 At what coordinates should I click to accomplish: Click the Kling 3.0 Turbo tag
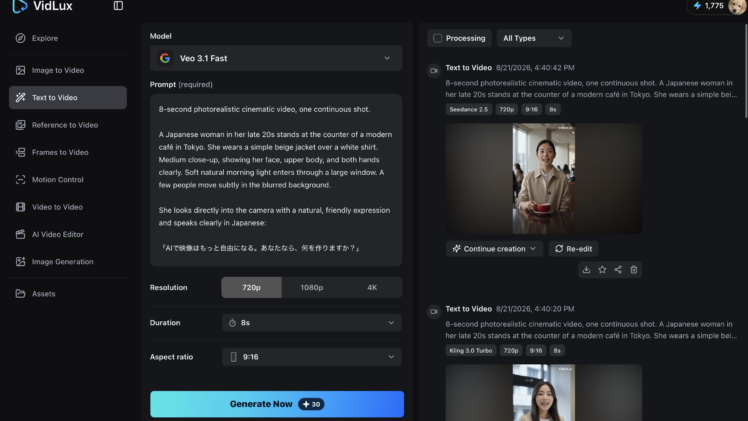(x=470, y=350)
